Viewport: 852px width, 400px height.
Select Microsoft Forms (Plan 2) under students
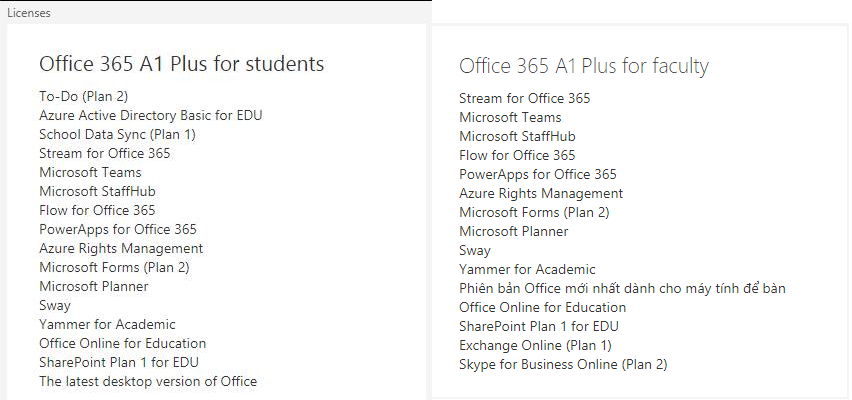(x=114, y=267)
